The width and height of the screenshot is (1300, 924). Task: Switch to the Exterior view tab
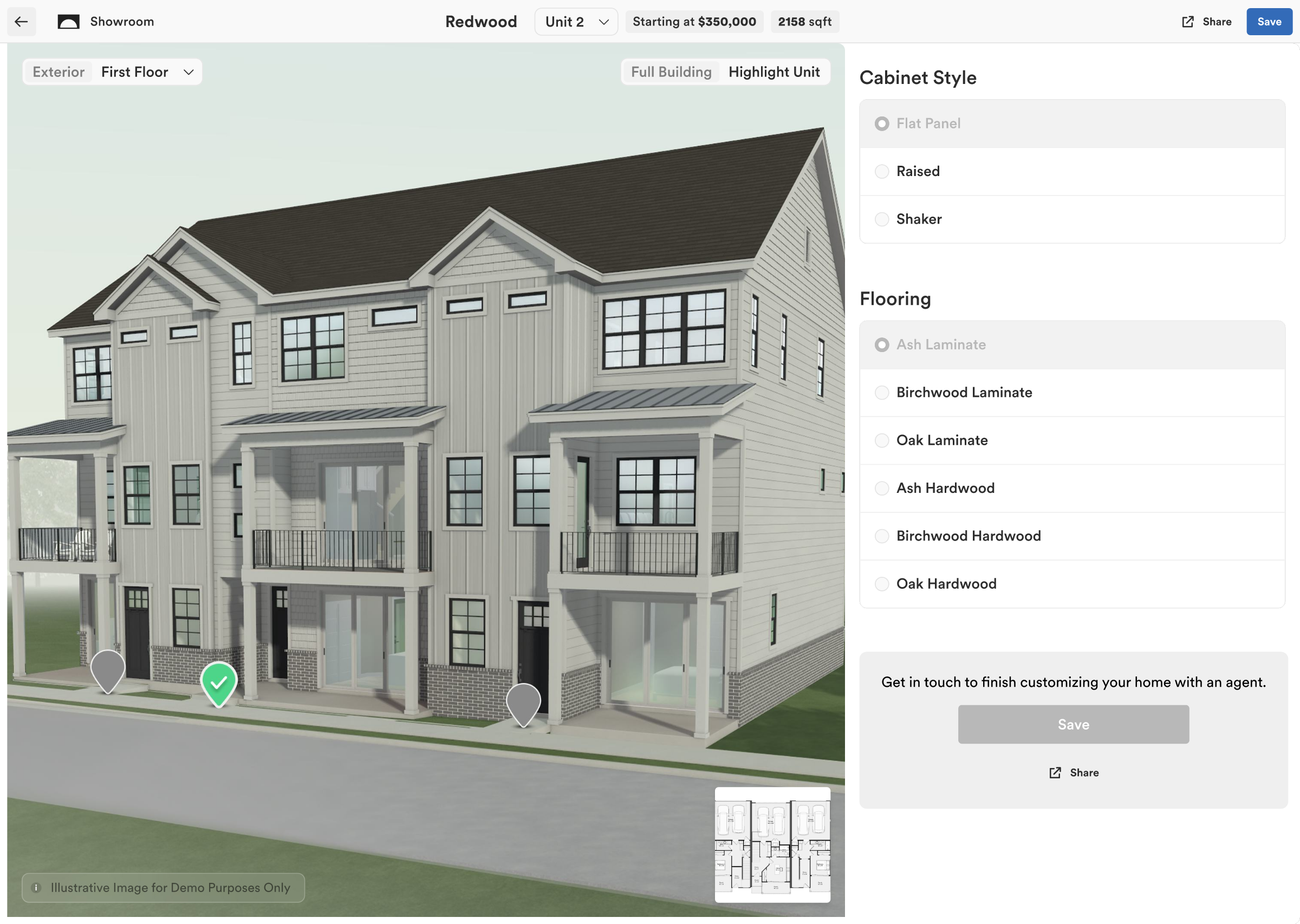[x=58, y=71]
